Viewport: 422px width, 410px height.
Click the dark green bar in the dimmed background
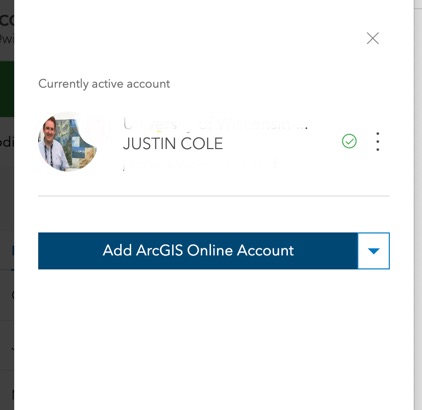(x=7, y=89)
